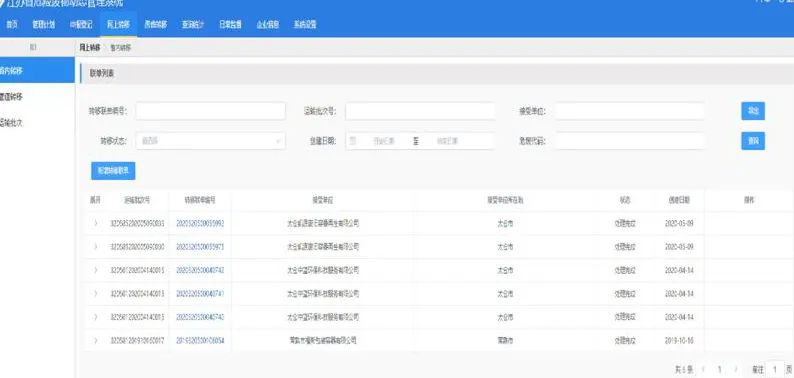Screen dimensions: 794x378
Task: Click the lower blue button beside waste code field
Action: click(x=753, y=141)
